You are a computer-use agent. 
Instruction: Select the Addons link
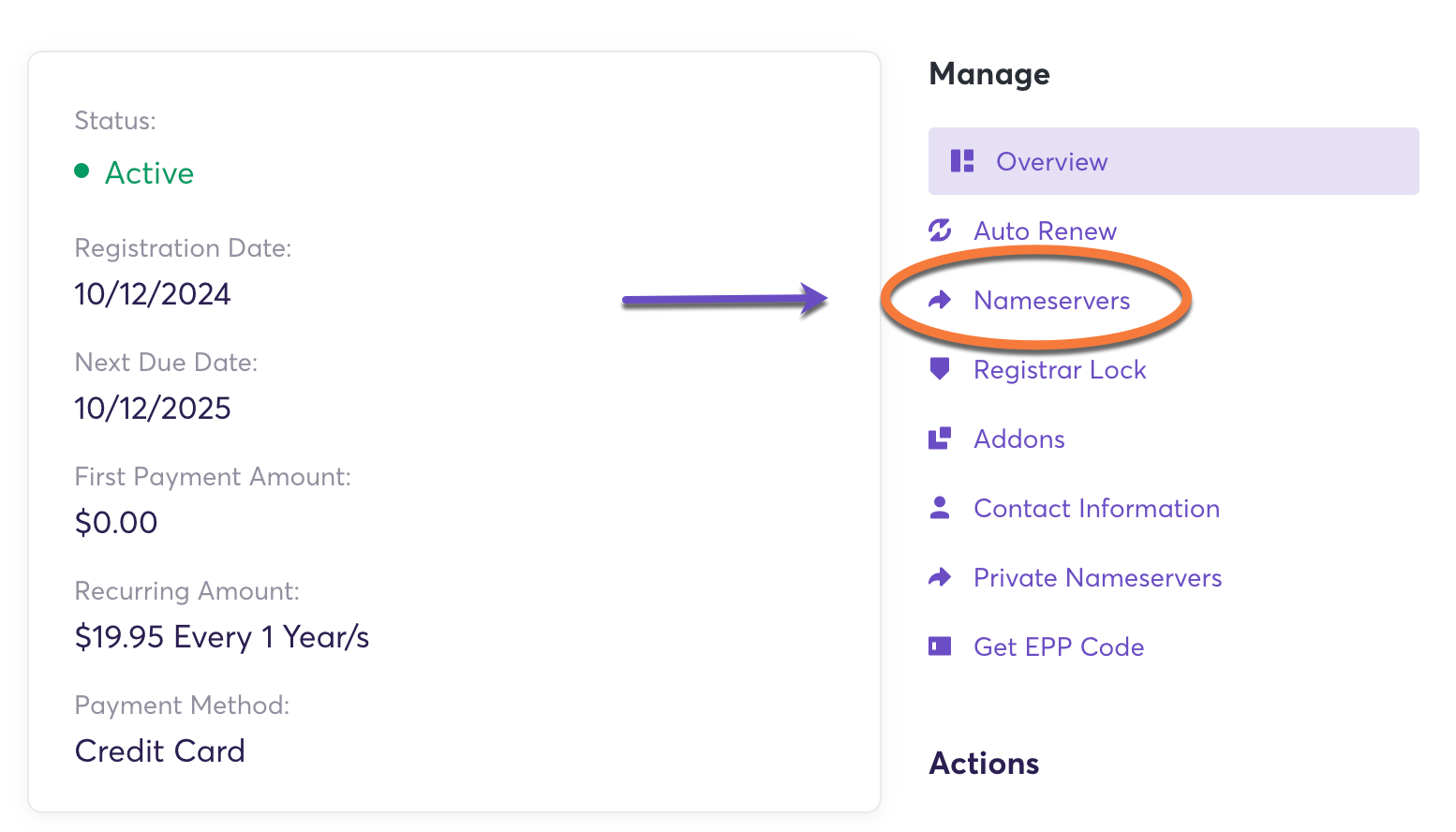tap(1019, 439)
